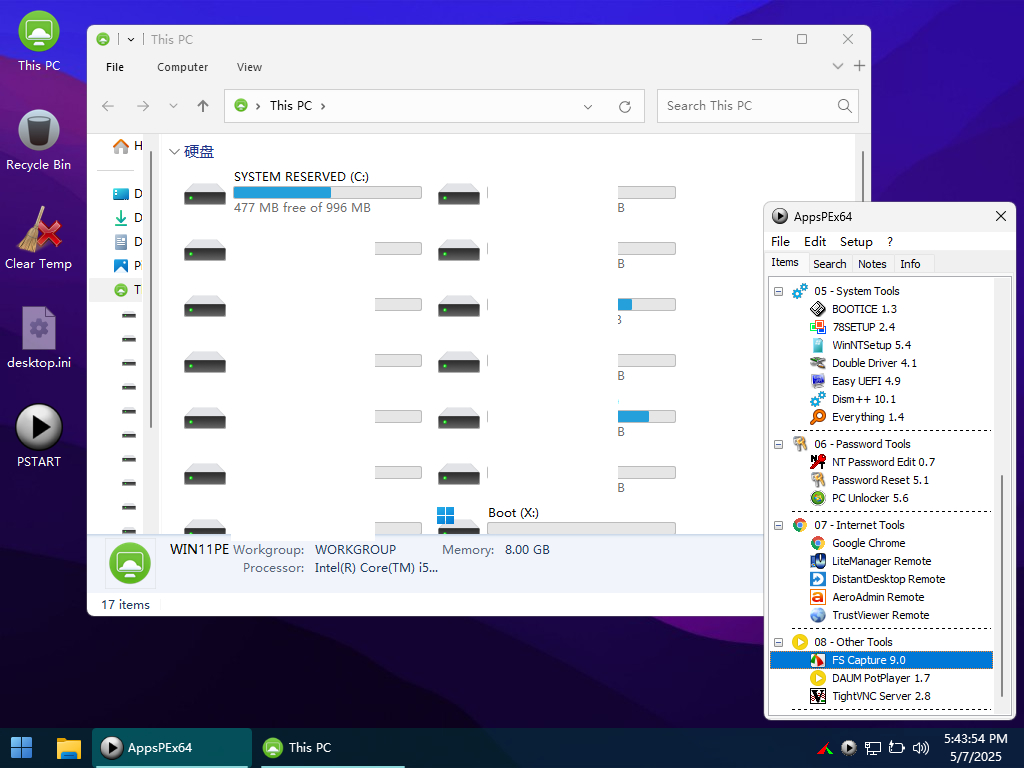Collapse 07 - Internet Tools group
1024x768 pixels.
pyautogui.click(x=778, y=525)
